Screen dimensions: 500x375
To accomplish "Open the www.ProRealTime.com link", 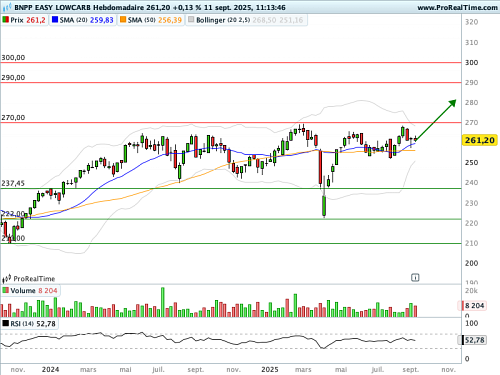I will point(457,7).
